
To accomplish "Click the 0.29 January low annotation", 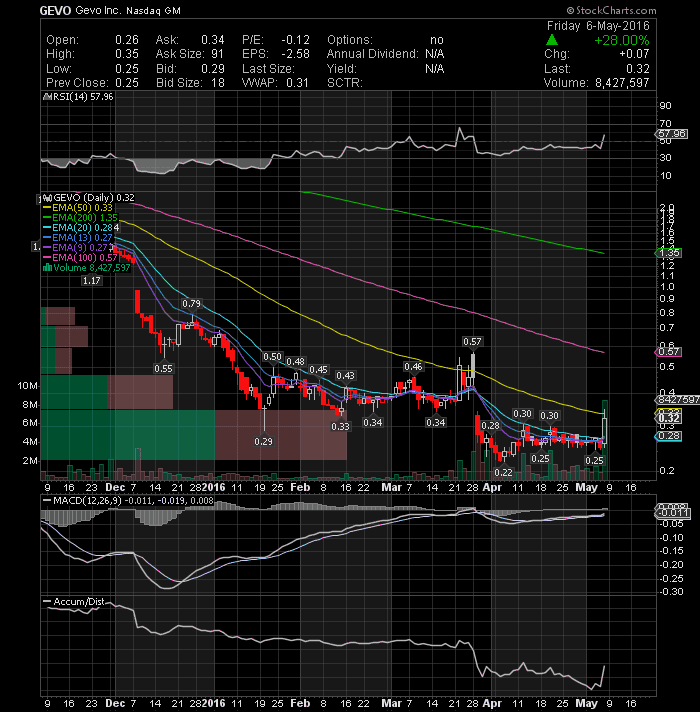I will click(x=263, y=441).
